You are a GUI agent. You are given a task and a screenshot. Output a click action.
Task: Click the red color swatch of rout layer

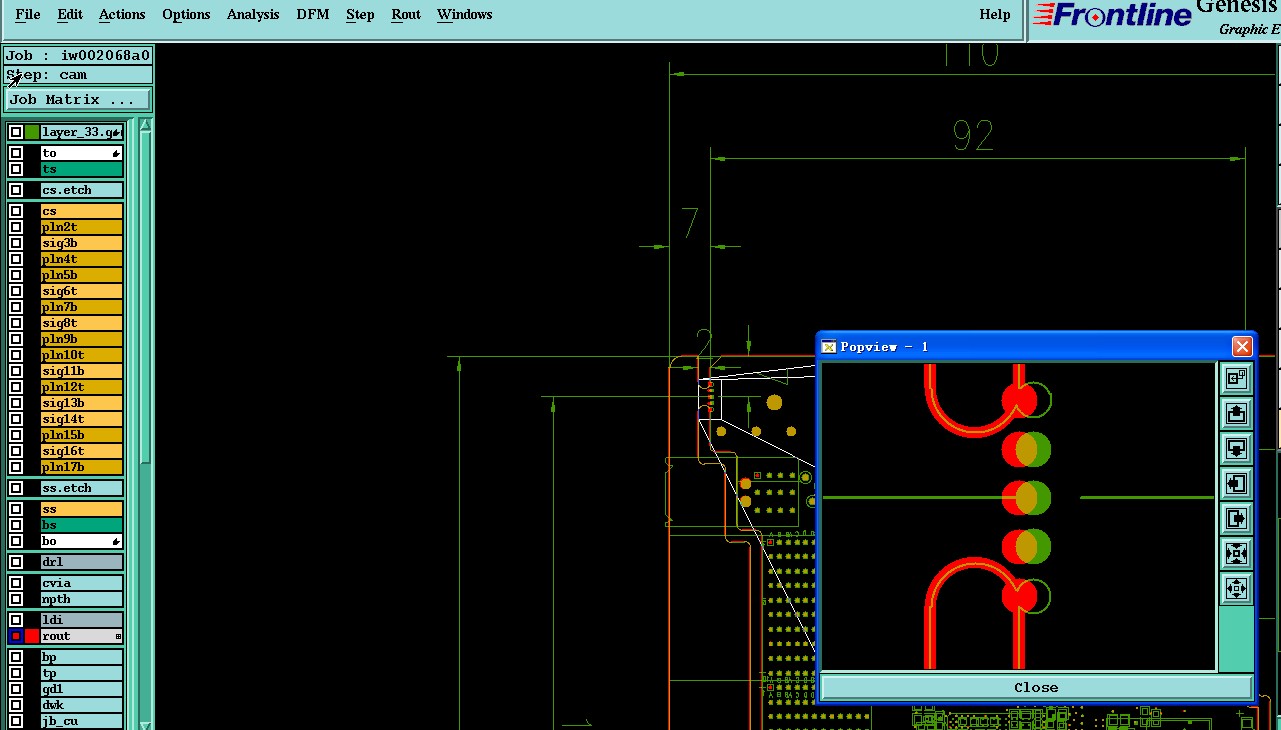(x=32, y=636)
